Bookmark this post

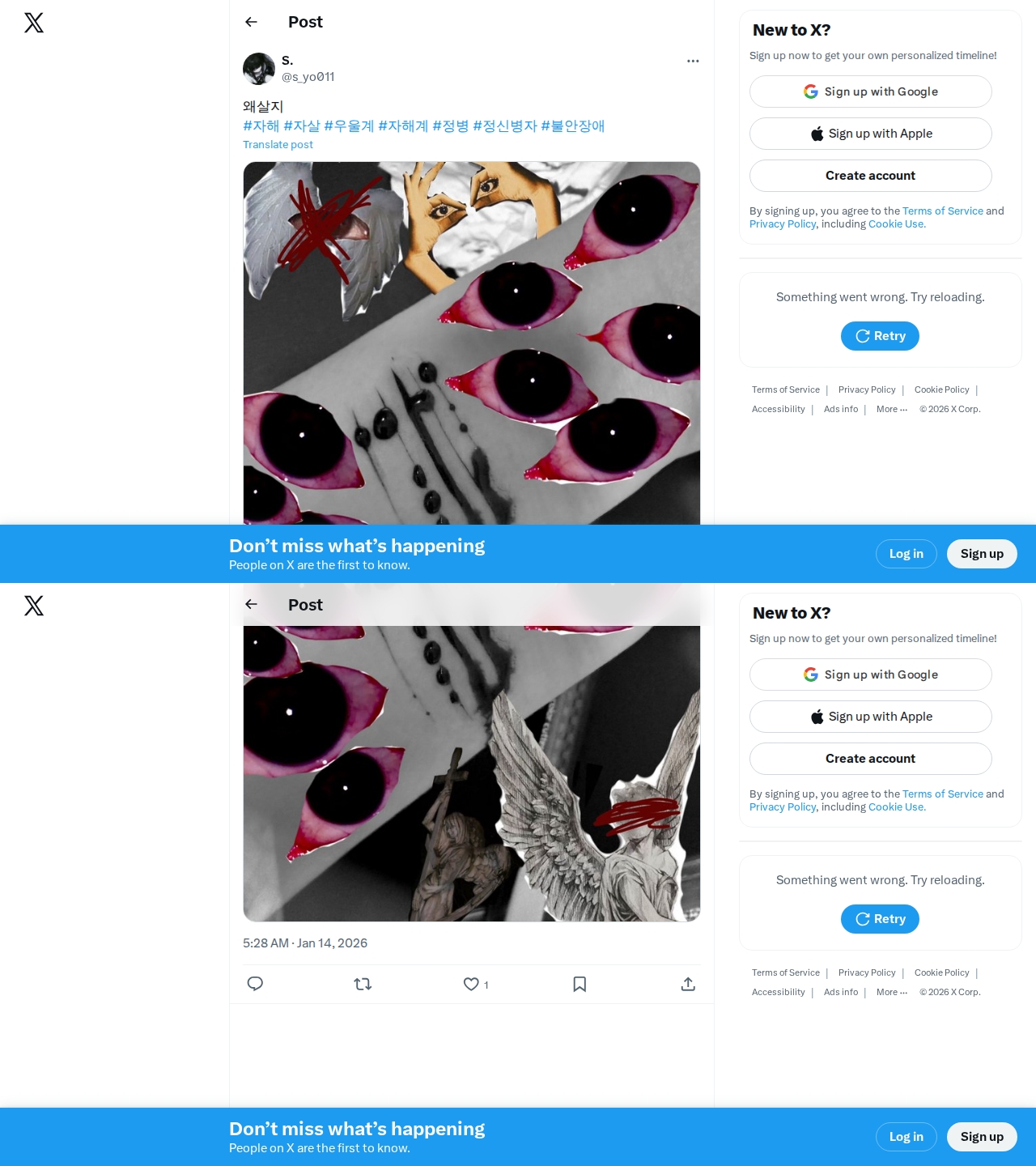(x=580, y=984)
